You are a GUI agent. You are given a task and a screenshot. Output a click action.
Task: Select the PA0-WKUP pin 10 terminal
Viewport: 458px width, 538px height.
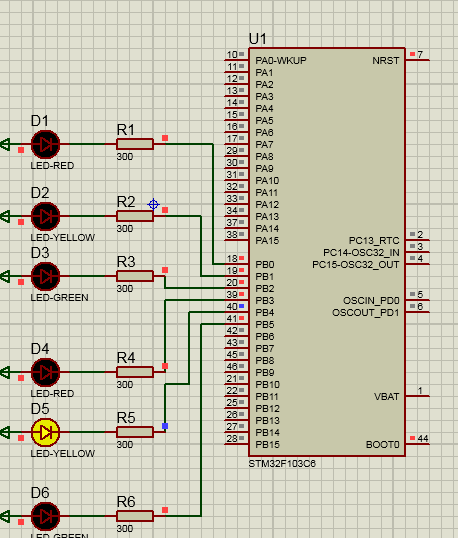(236, 60)
